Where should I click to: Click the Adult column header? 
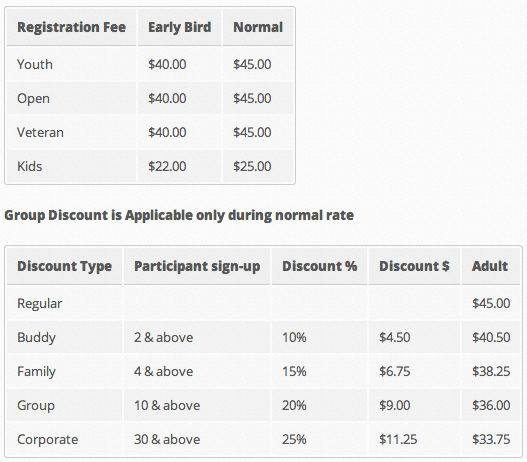[490, 266]
